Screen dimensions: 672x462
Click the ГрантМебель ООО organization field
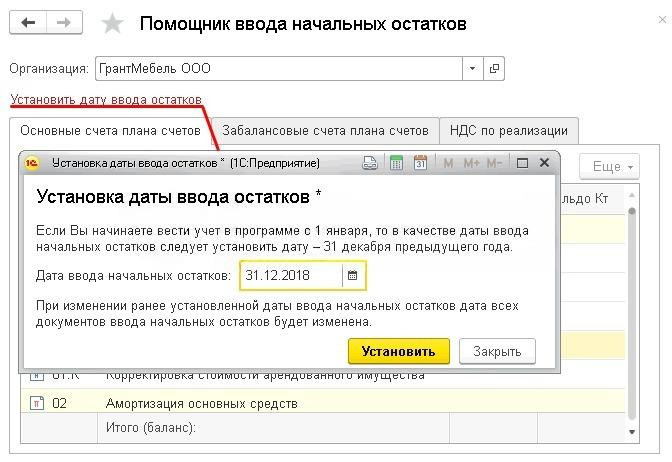[279, 69]
